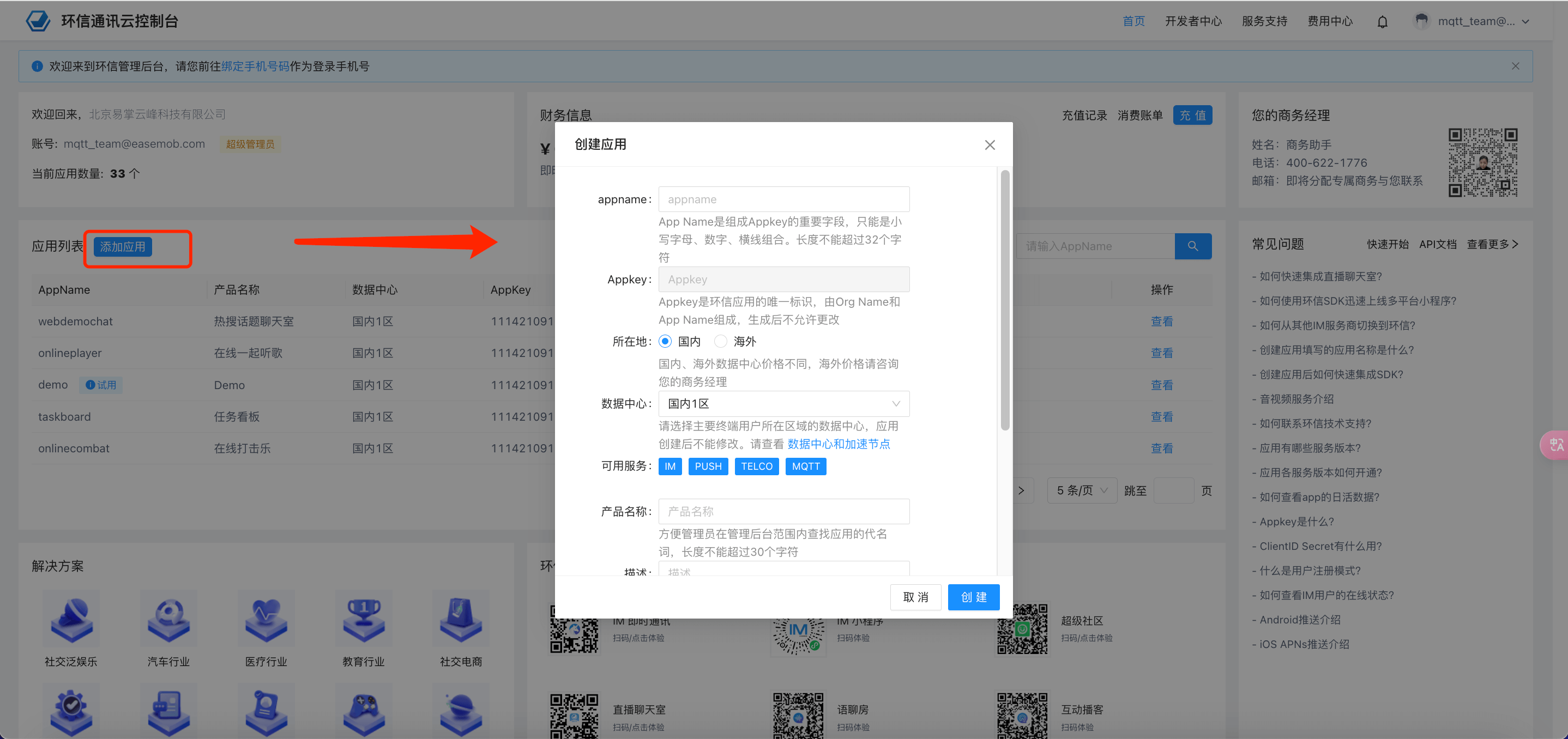Click the 直播聊天室 QR code
This screenshot has width=1568, height=739.
click(x=574, y=717)
